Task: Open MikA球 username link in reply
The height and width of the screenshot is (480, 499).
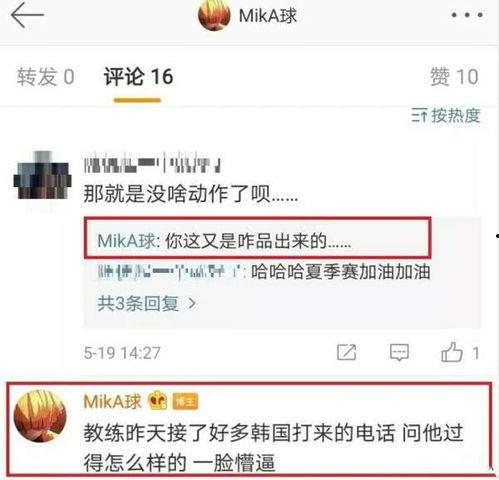Action: click(x=126, y=241)
